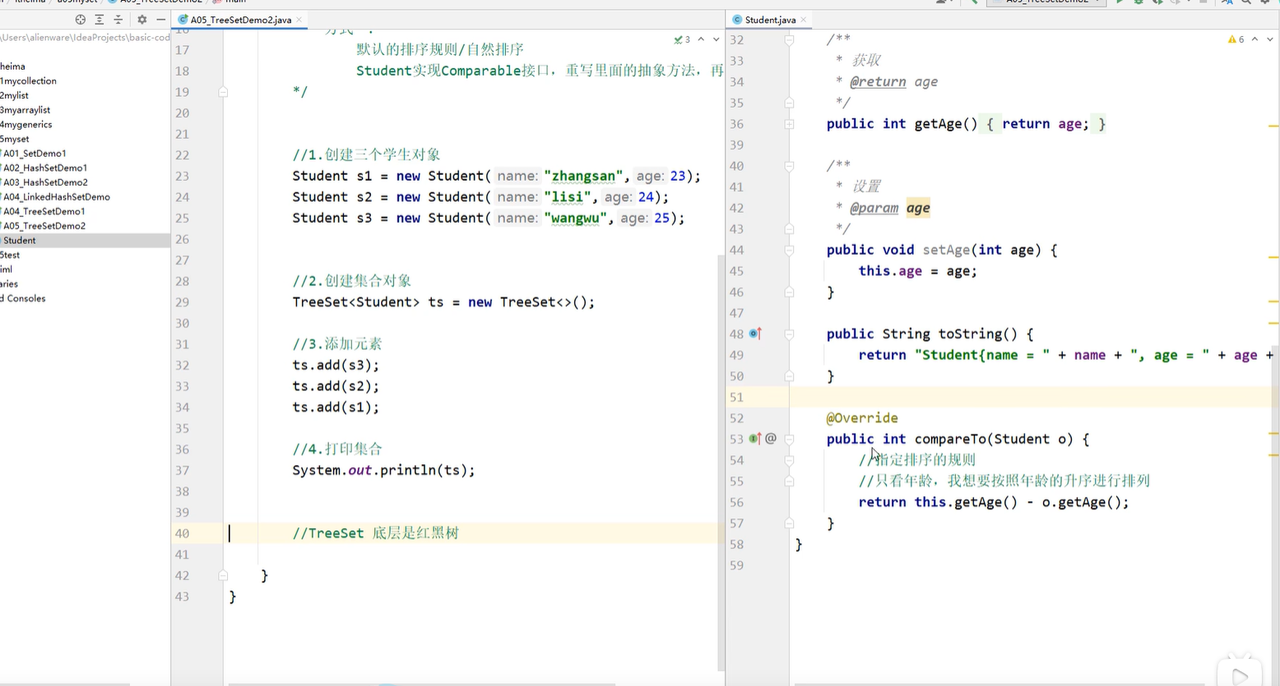Viewport: 1280px width, 686px height.
Task: Go to next warning in Student.java
Action: pos(1269,39)
